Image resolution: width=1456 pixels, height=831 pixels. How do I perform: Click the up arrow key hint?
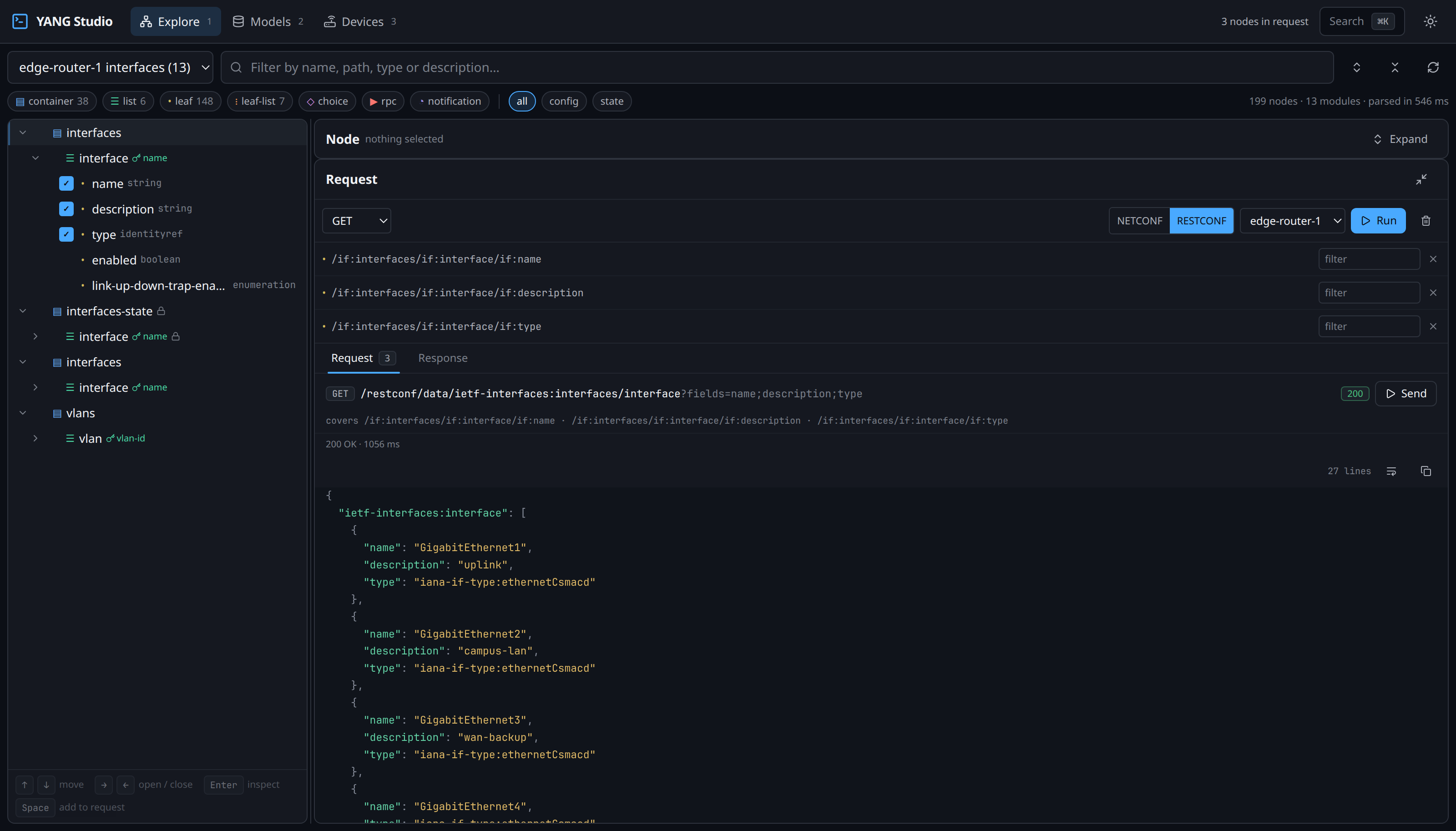click(25, 785)
